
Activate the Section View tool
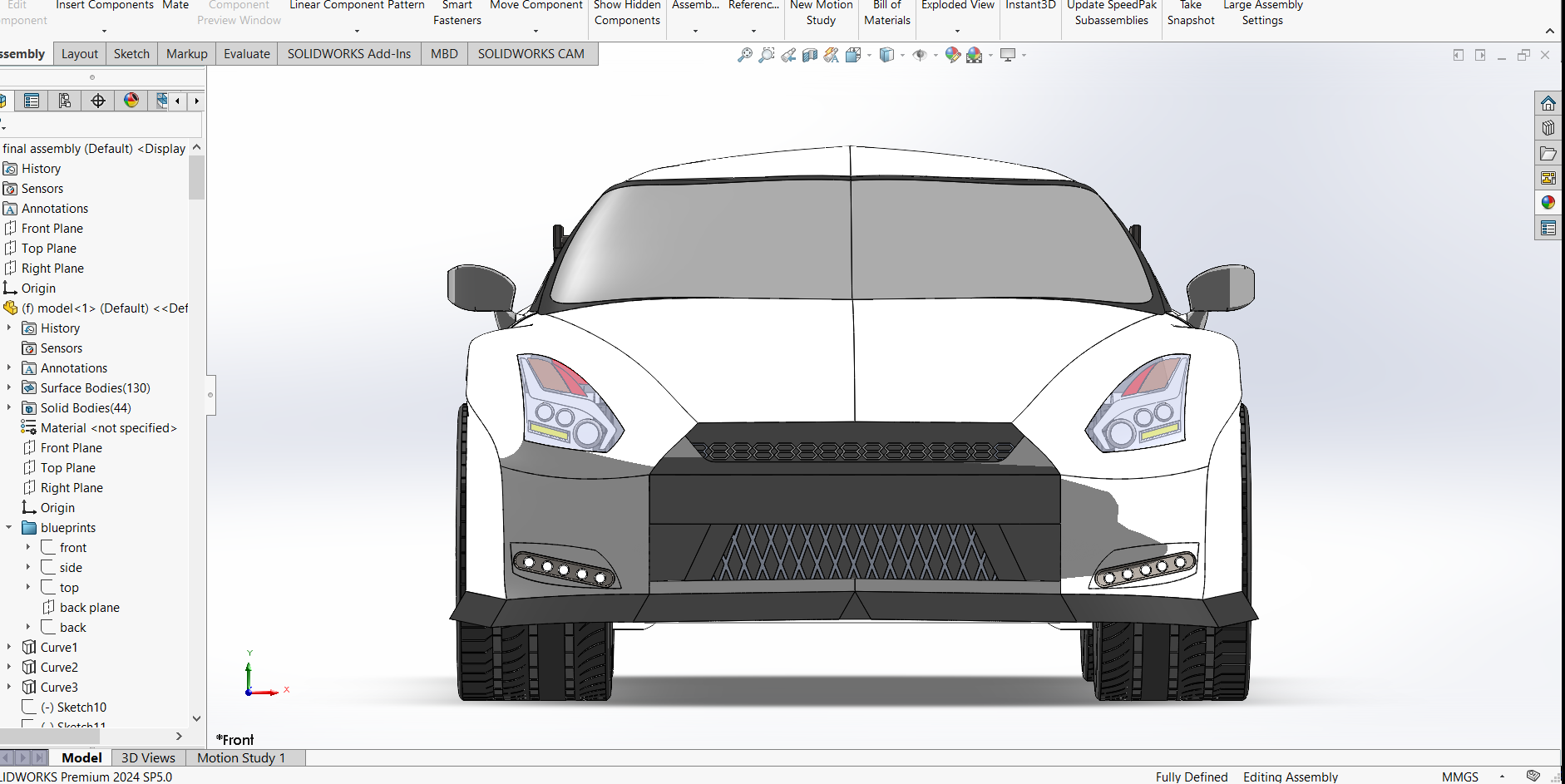click(808, 54)
